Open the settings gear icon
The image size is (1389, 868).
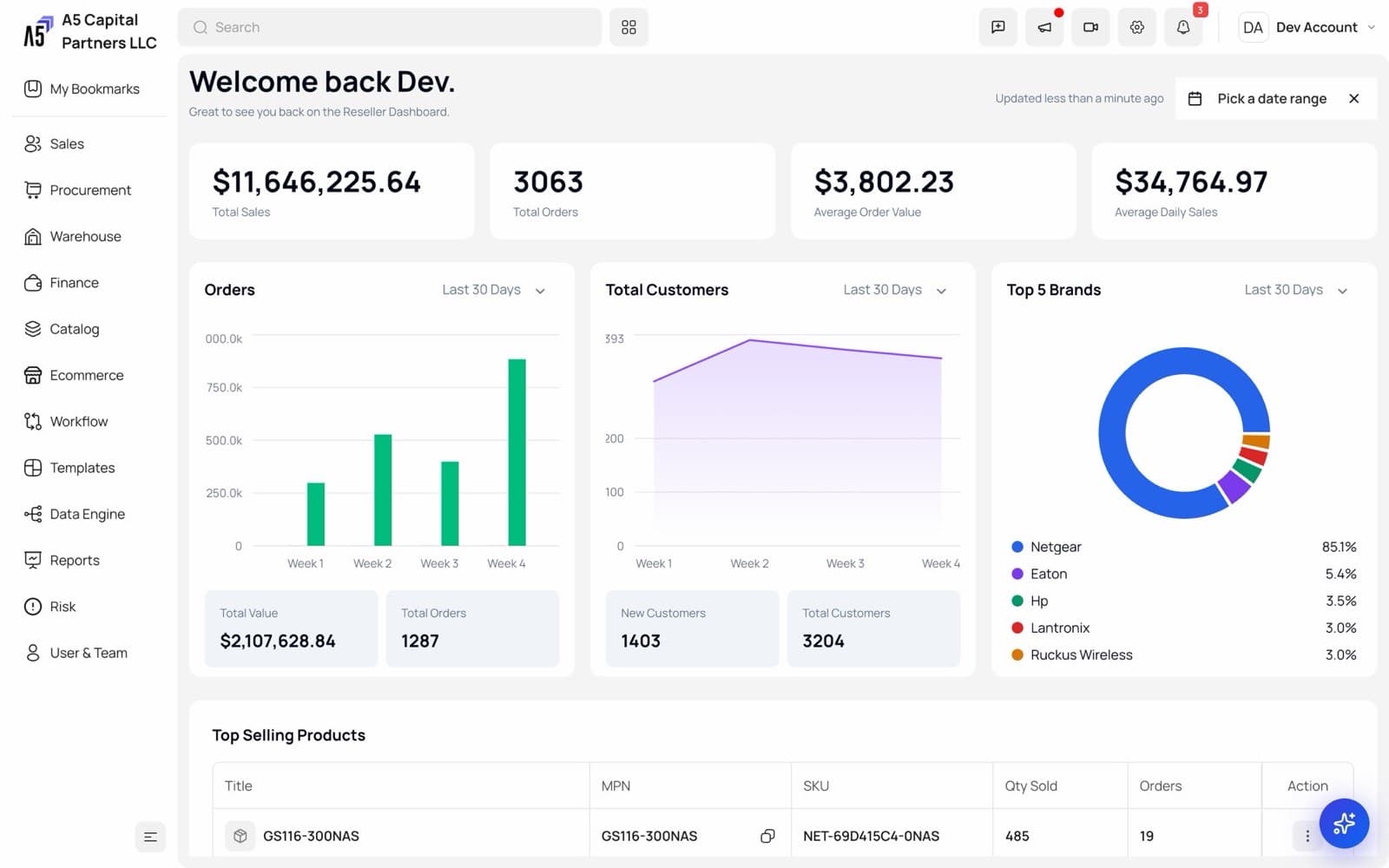[1136, 27]
